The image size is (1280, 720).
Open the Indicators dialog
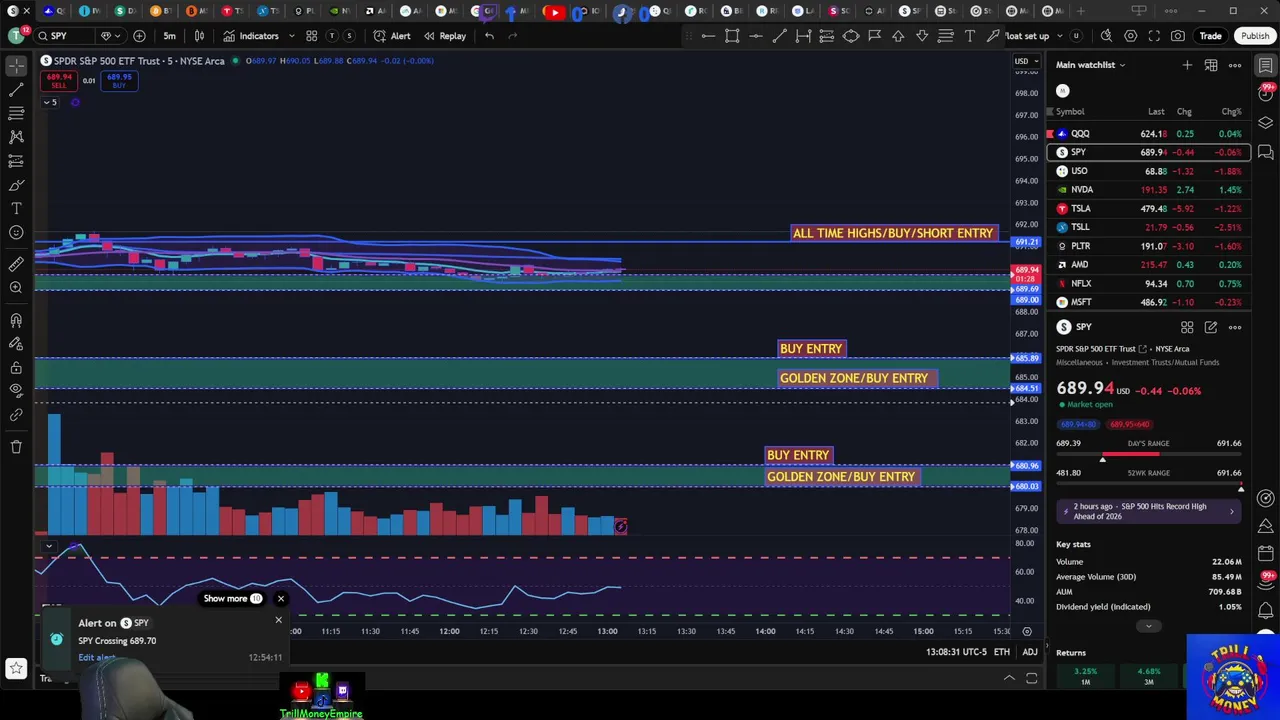click(251, 36)
